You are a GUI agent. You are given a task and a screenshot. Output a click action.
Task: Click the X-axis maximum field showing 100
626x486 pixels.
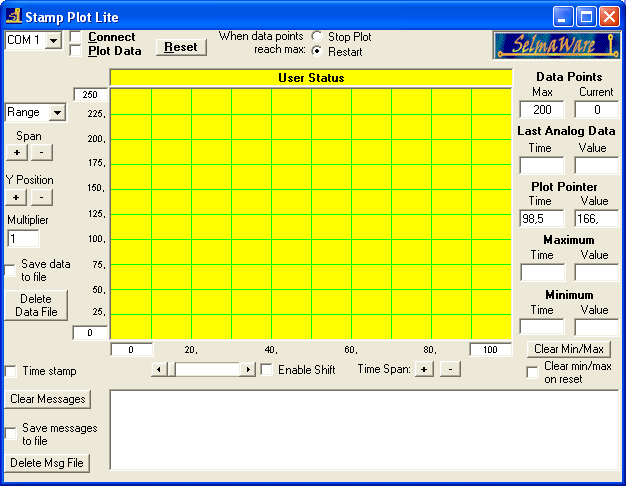point(491,350)
